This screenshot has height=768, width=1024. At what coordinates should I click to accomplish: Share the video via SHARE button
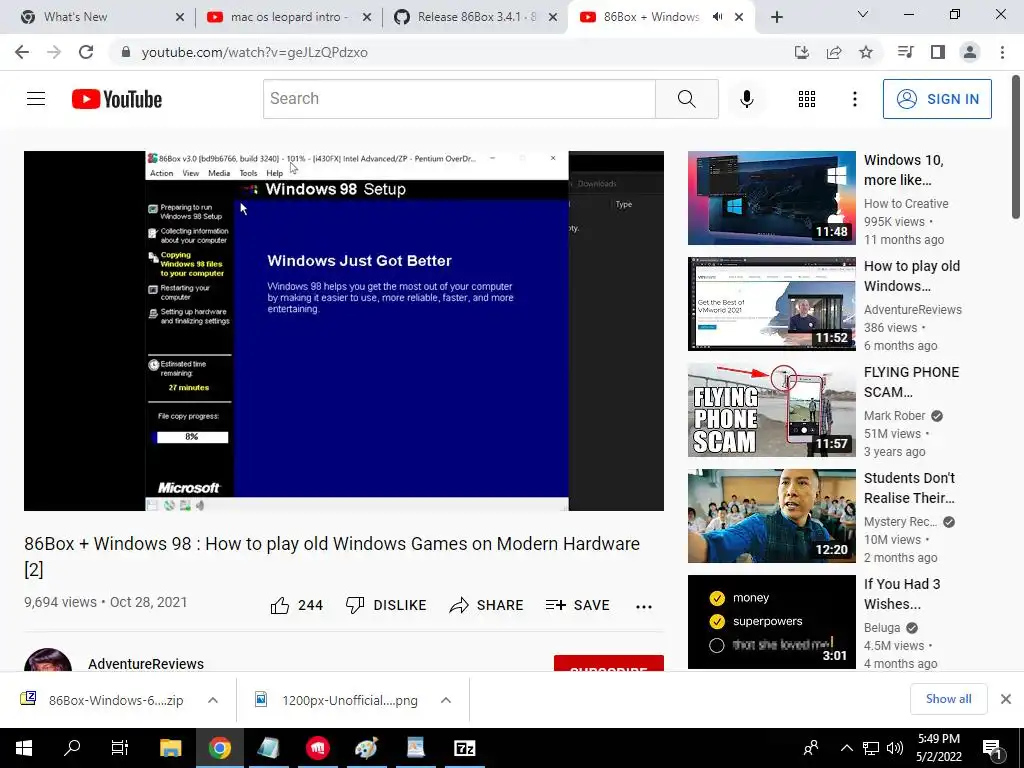(487, 605)
